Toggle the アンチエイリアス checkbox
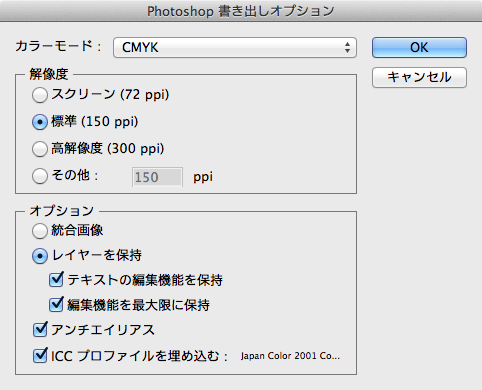This screenshot has width=482, height=390. click(40, 329)
